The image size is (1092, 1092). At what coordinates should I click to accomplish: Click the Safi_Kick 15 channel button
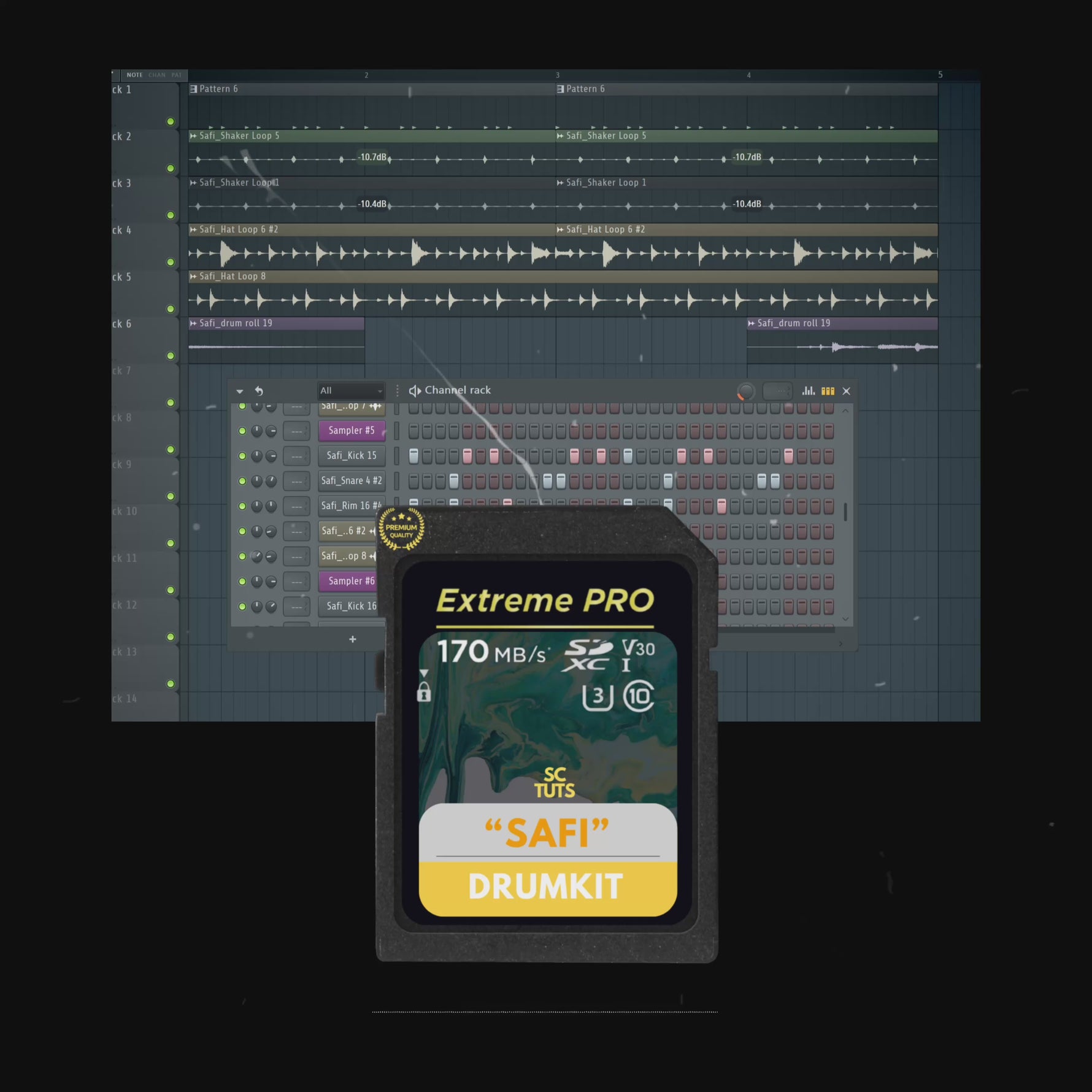(352, 455)
